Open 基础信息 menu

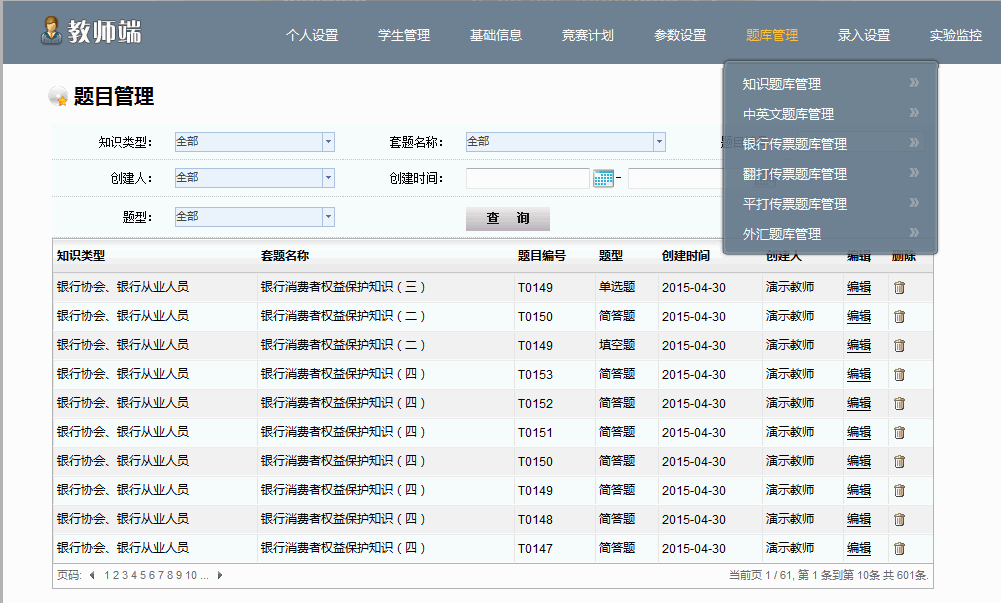click(x=496, y=35)
